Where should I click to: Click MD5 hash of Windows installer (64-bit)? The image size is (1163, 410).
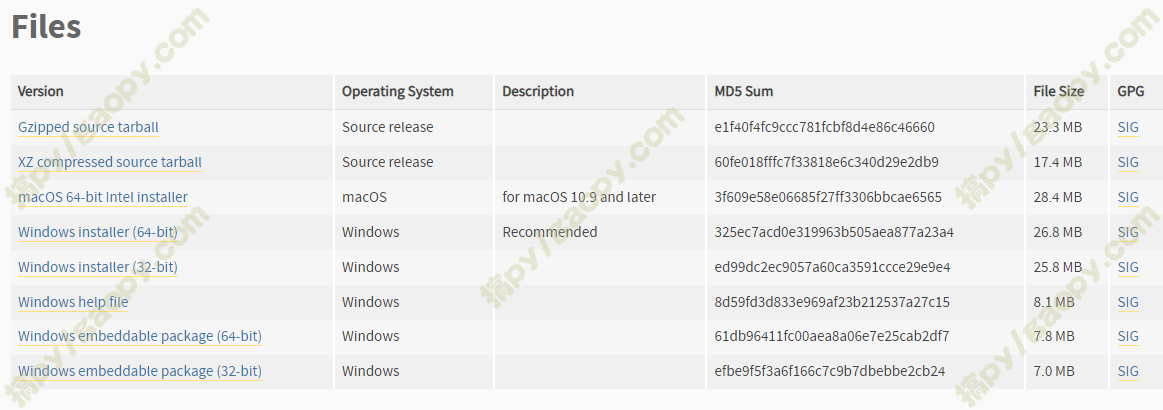(x=834, y=232)
